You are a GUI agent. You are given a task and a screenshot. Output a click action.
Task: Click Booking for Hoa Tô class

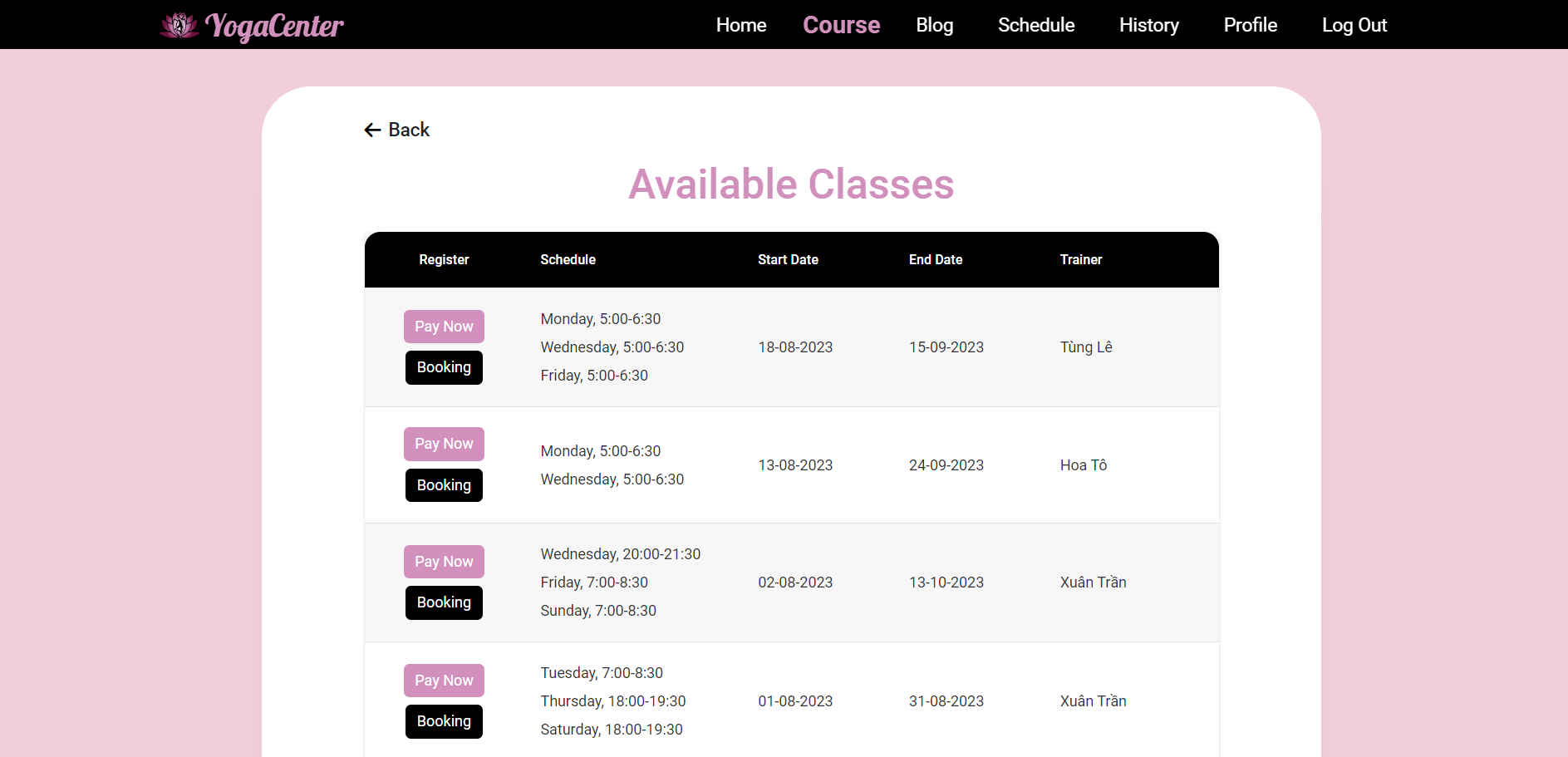(x=444, y=485)
